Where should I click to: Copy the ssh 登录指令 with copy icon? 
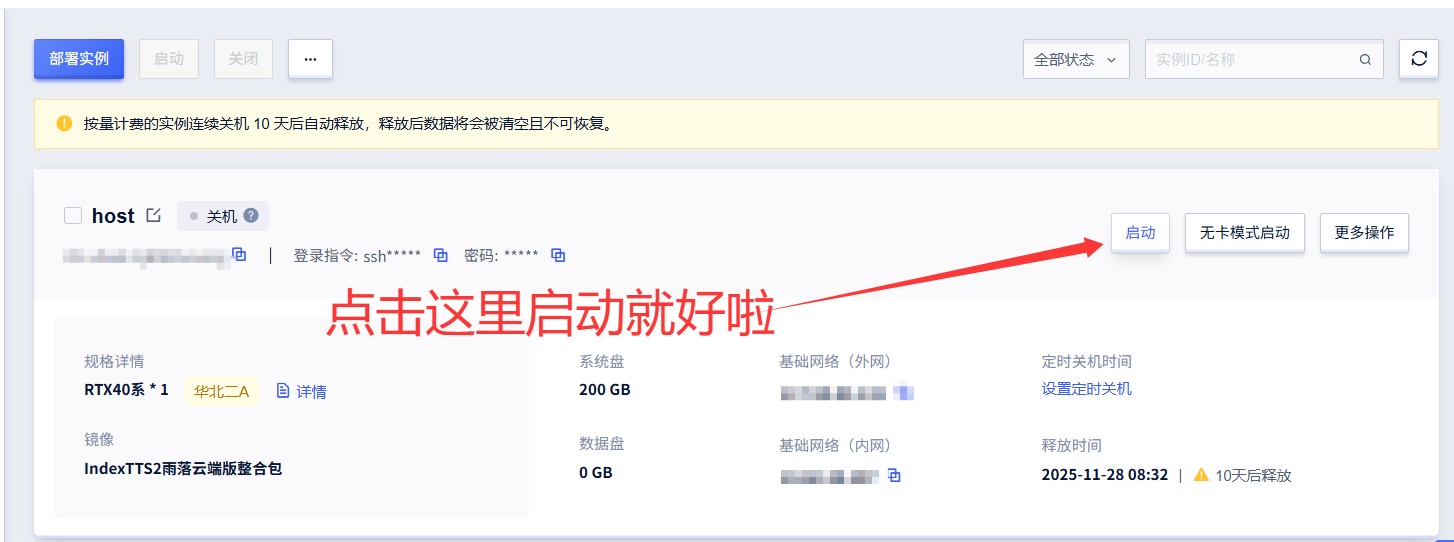pyautogui.click(x=440, y=255)
